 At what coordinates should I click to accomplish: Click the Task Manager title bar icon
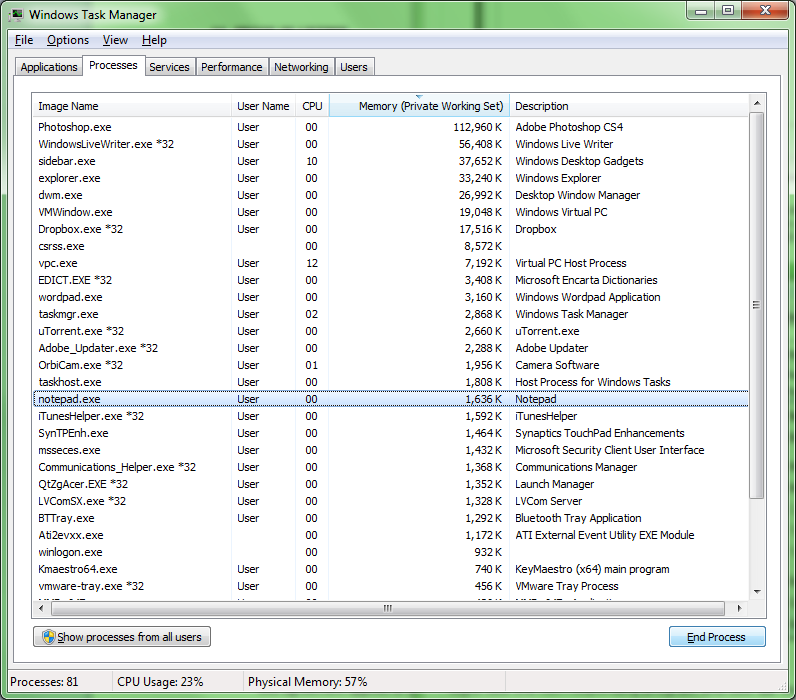16,14
